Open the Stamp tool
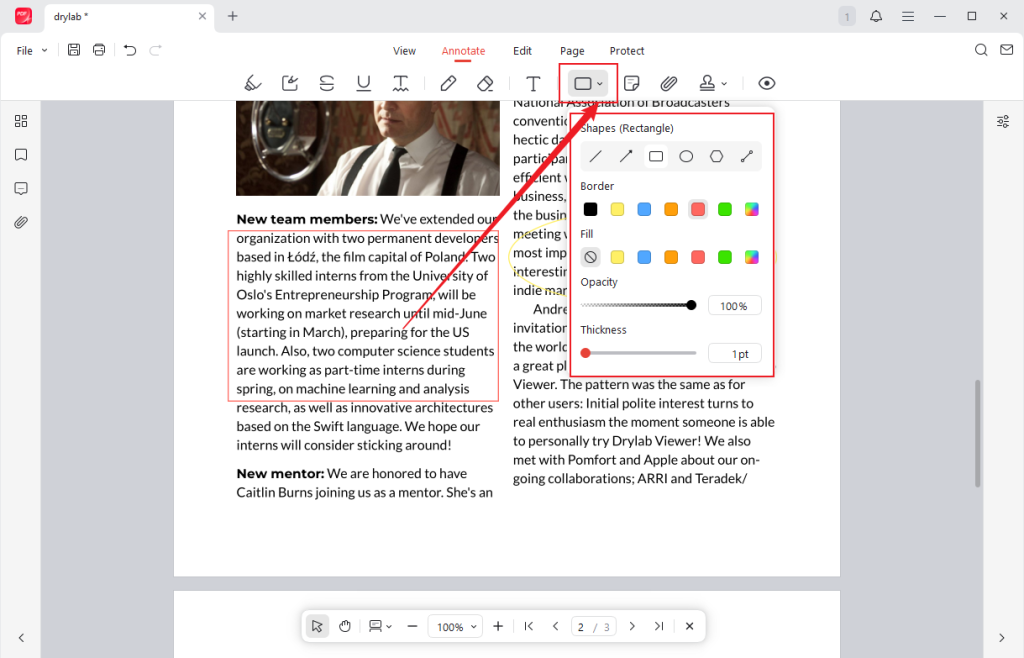The height and width of the screenshot is (658, 1024). (705, 83)
